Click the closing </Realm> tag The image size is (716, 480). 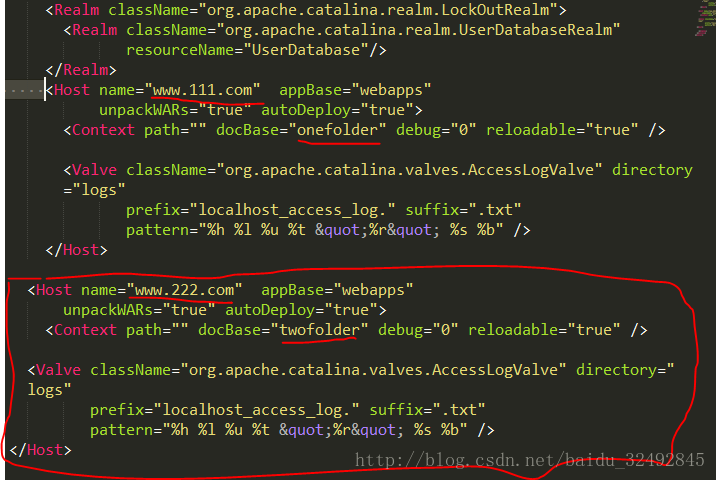pos(81,70)
